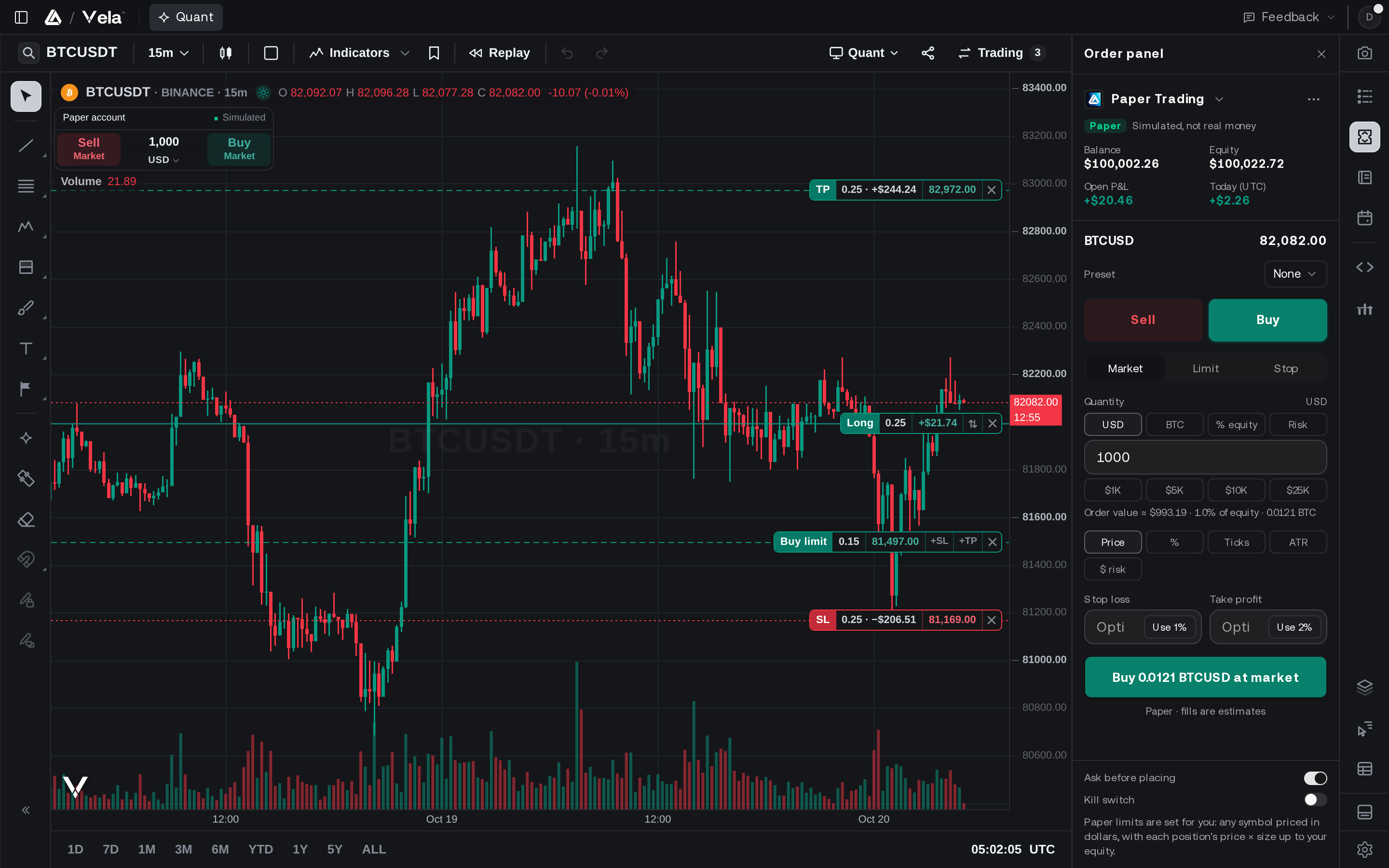Open the text annotation tool
The height and width of the screenshot is (868, 1389).
click(26, 349)
